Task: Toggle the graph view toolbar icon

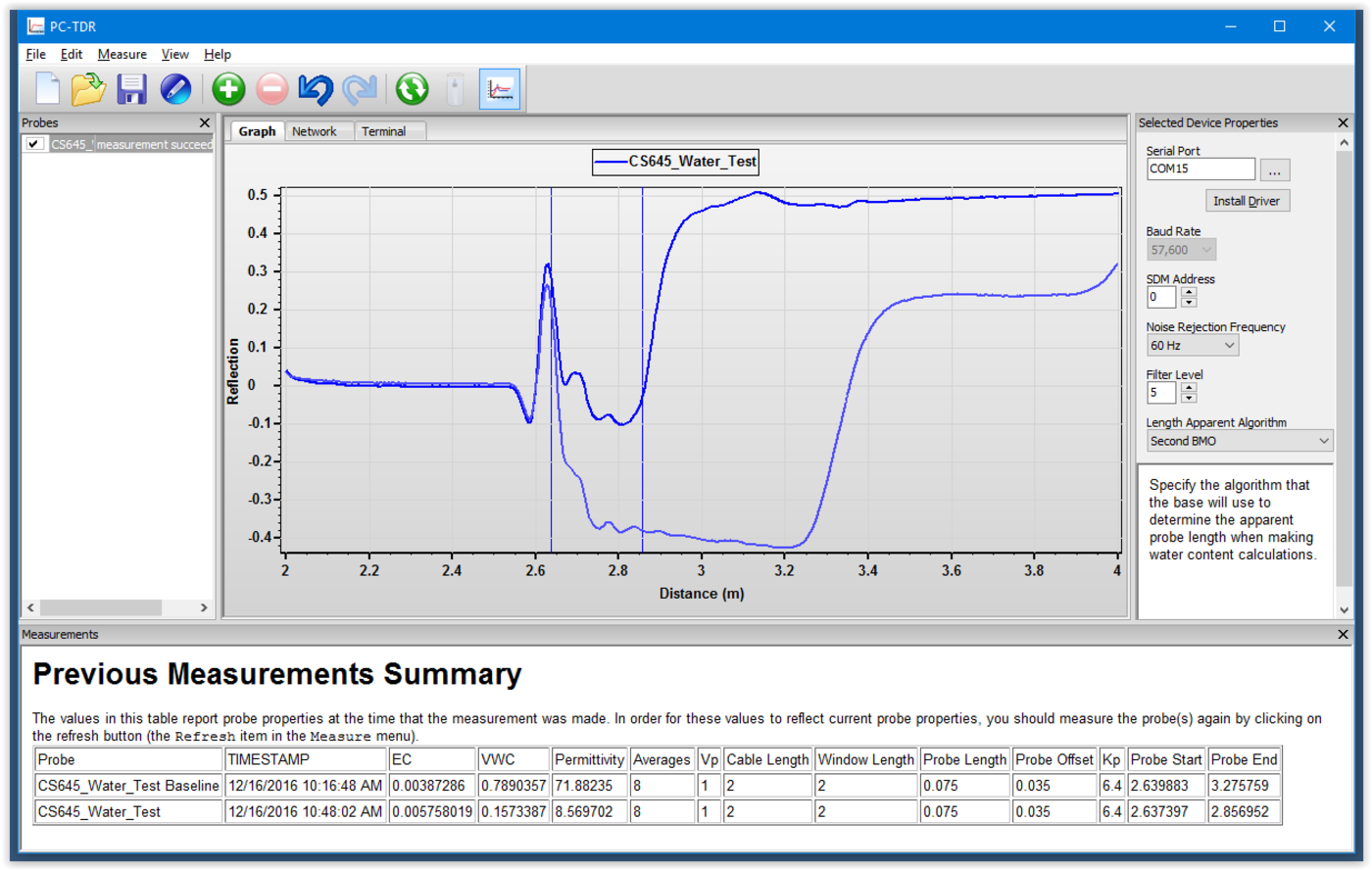Action: point(500,89)
